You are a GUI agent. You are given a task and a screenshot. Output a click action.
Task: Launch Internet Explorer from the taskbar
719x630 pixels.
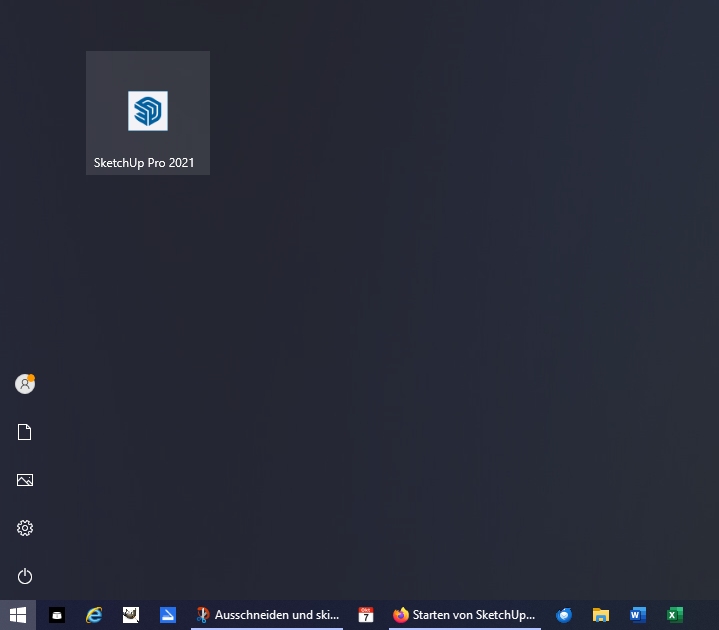94,615
